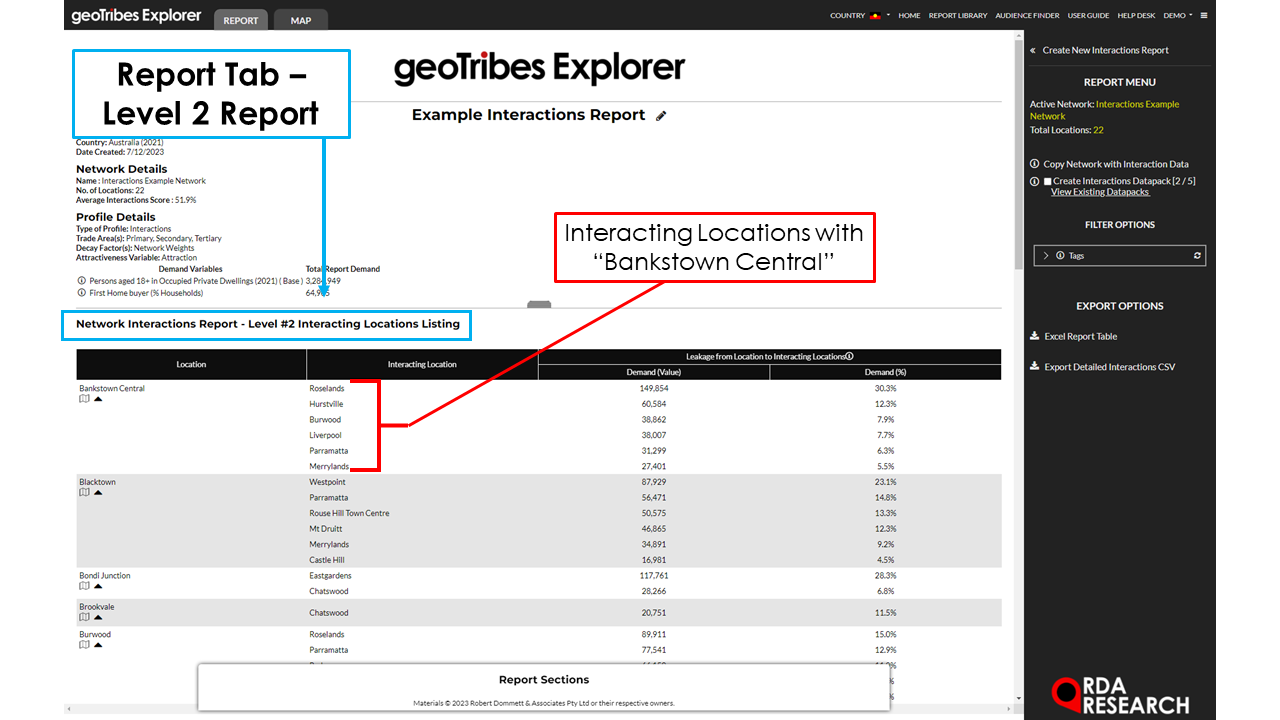Collapse the Bankstown Central row arrow
Viewport: 1280px width, 720px height.
(x=98, y=399)
